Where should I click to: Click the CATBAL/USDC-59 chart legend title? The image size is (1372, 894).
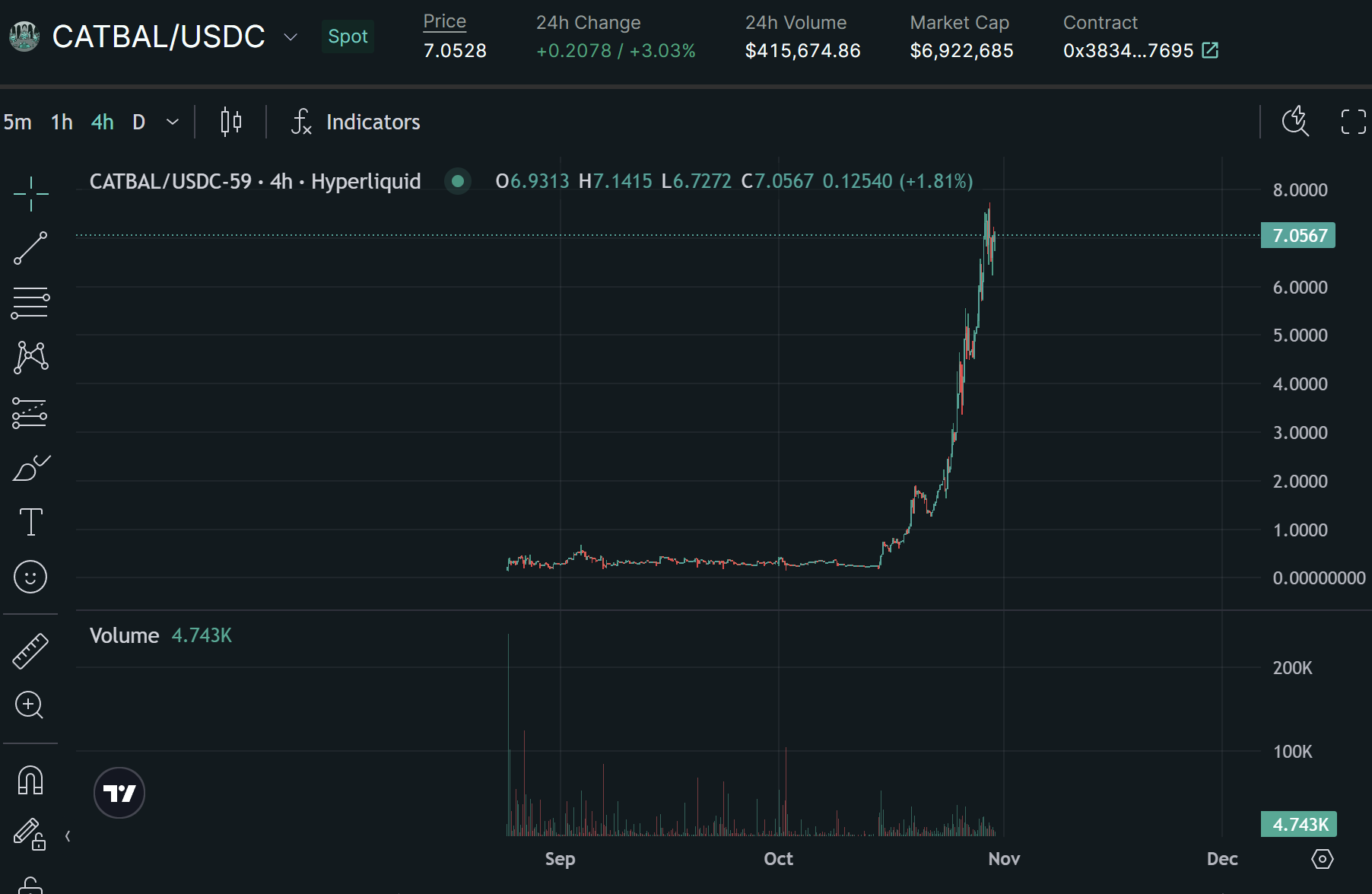click(255, 181)
